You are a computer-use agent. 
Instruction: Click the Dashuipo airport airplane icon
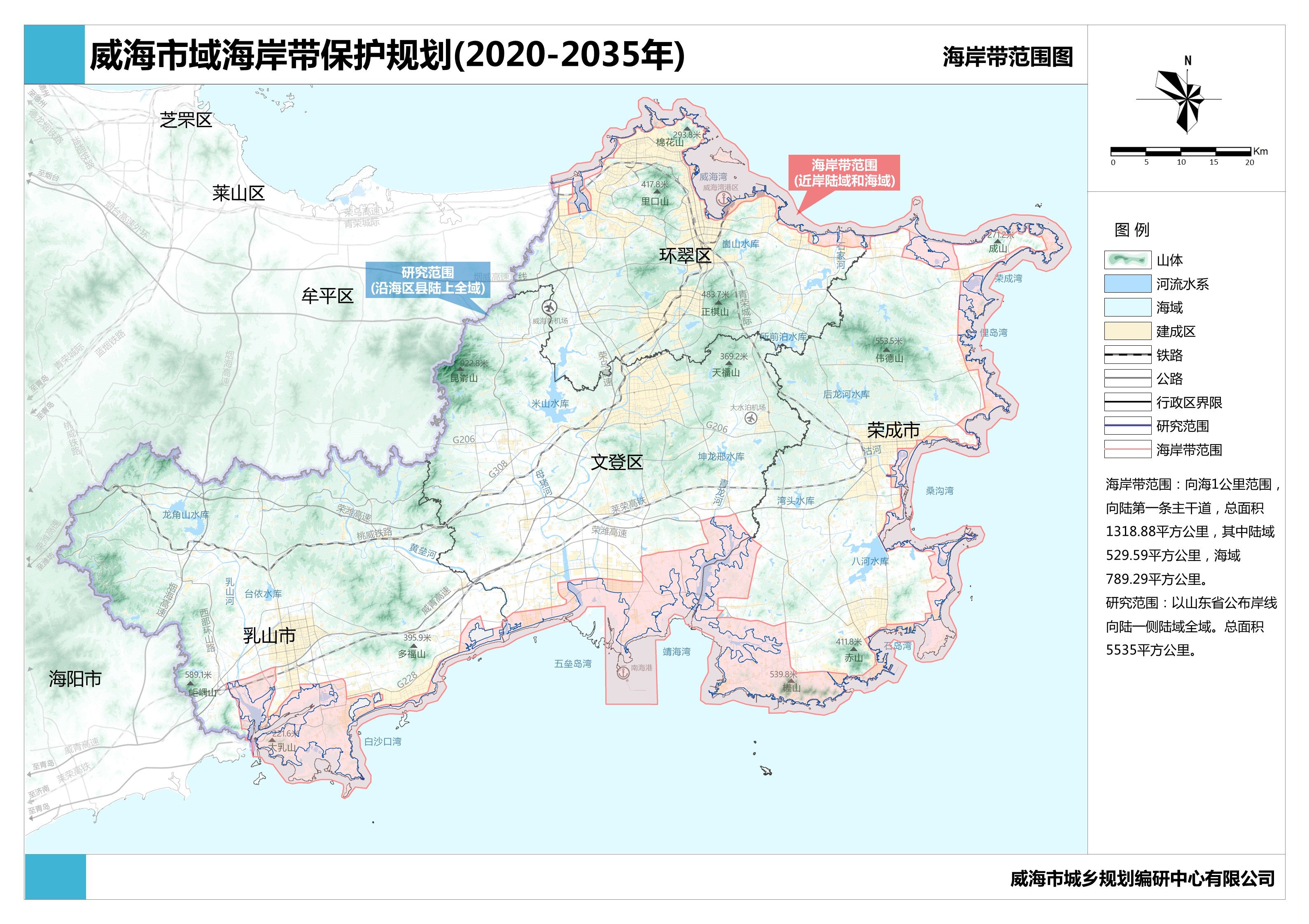(751, 418)
